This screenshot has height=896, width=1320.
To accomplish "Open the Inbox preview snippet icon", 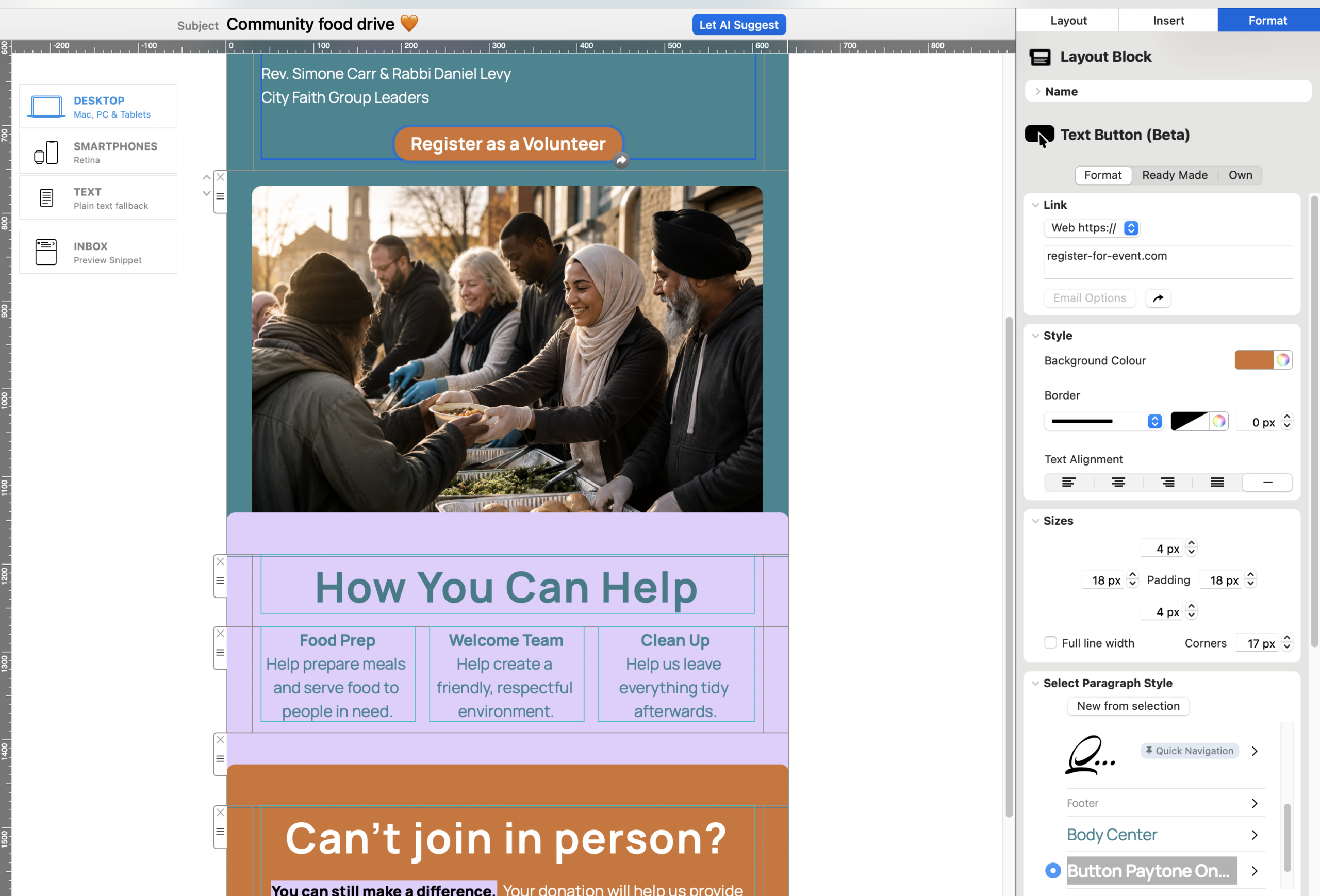I will coord(46,252).
